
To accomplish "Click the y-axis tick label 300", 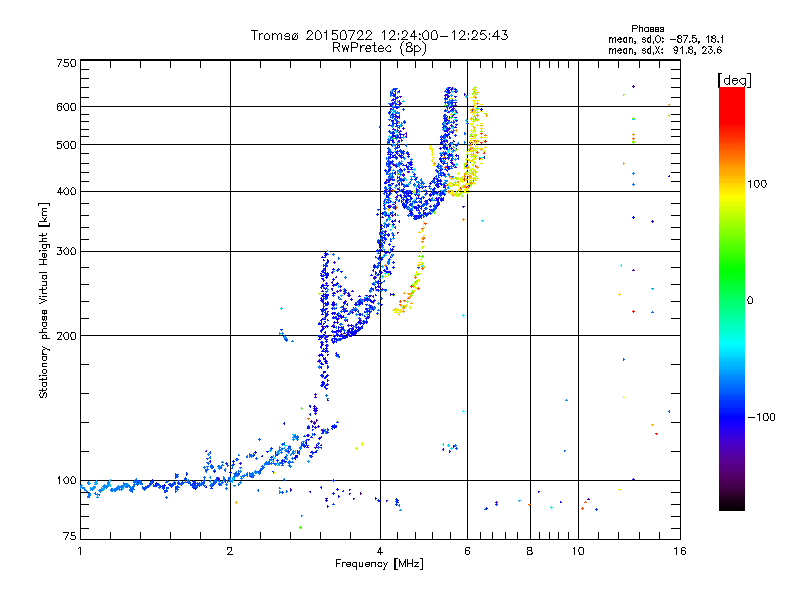I will pos(66,251).
